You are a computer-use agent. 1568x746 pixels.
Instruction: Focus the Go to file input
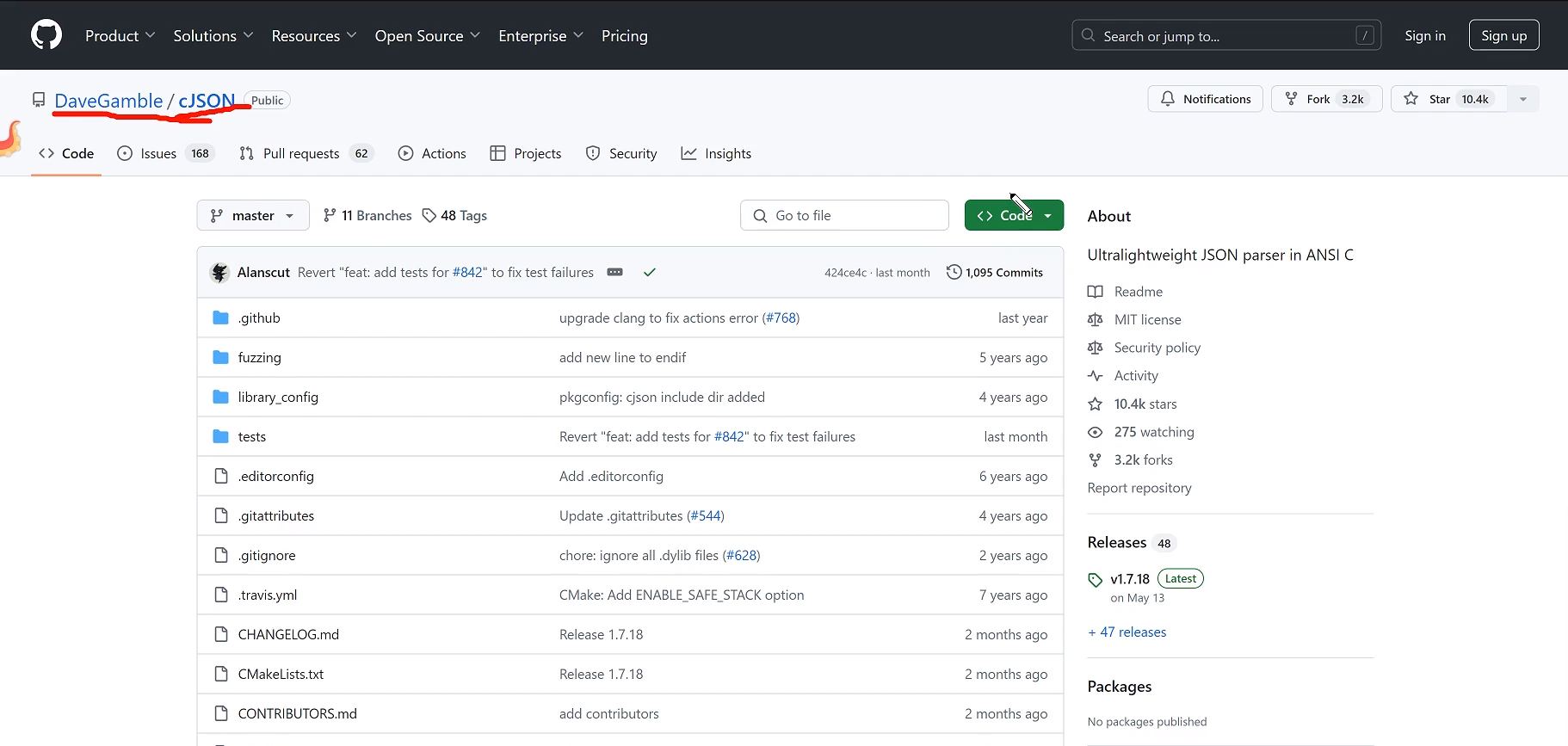(844, 215)
